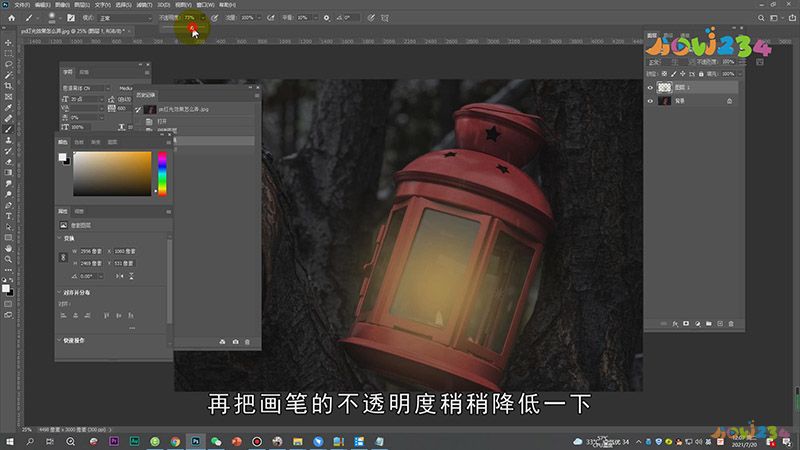Collapse the 变换 section in Properties

point(60,238)
